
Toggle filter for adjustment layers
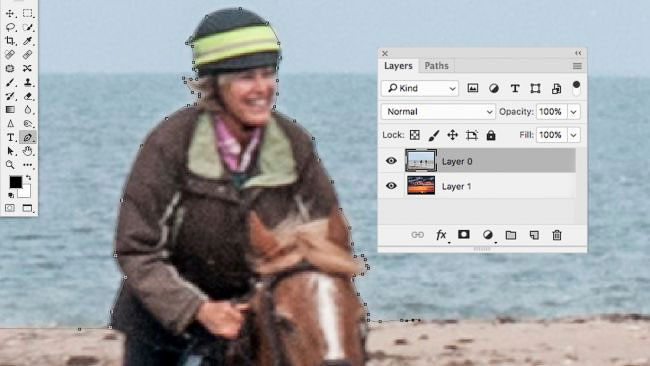click(x=494, y=88)
